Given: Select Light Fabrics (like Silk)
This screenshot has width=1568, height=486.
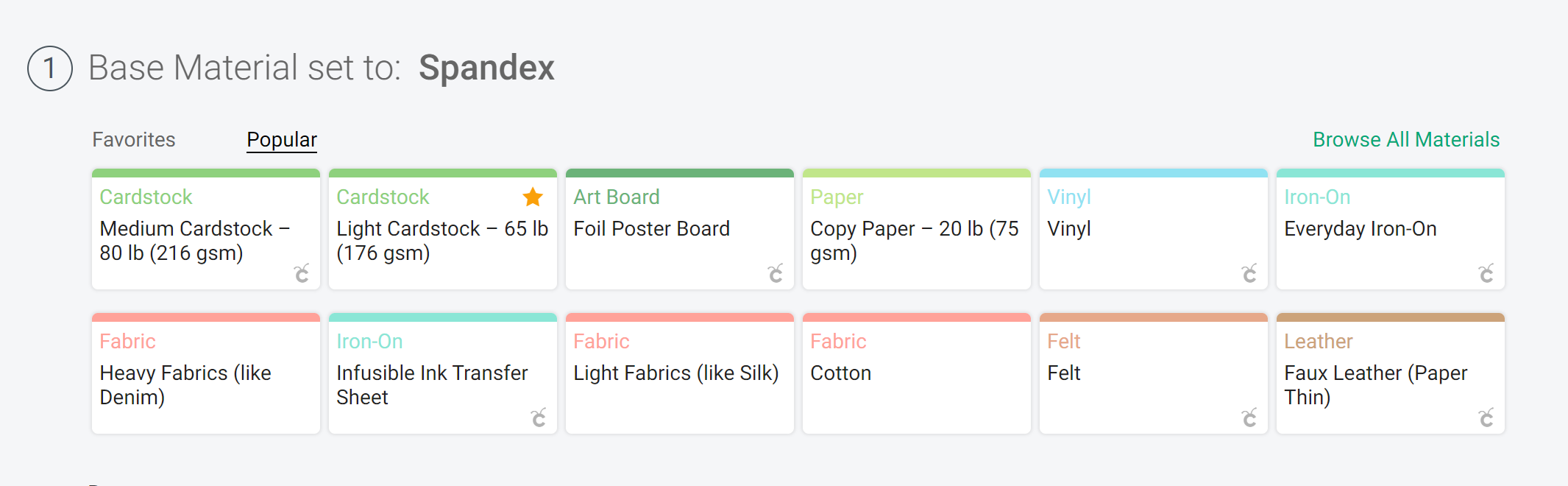Looking at the screenshot, I should (x=679, y=373).
